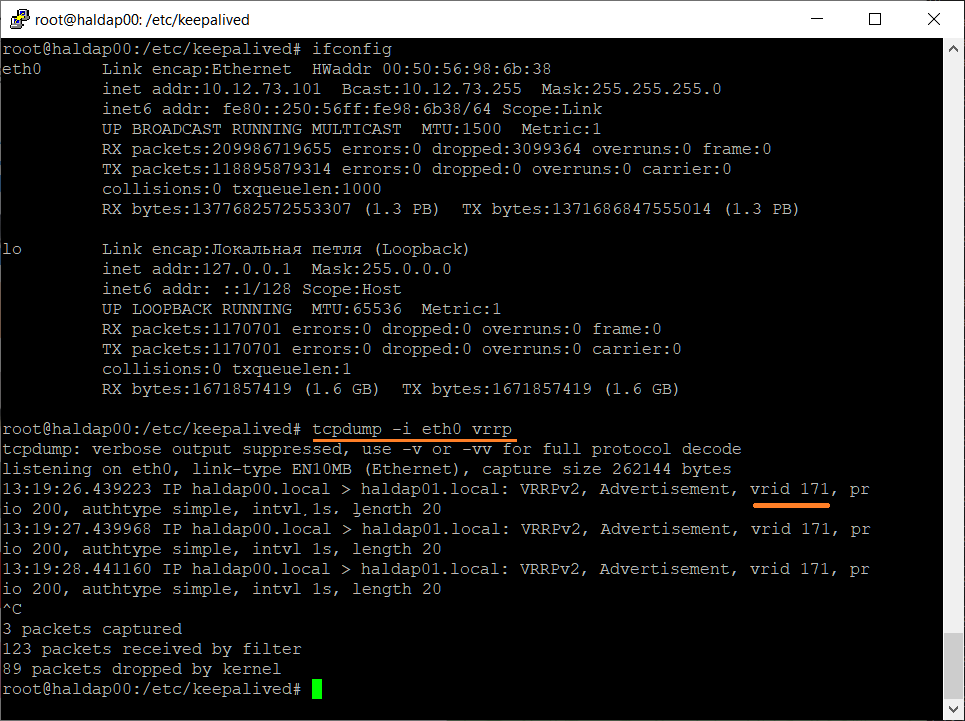Click the inet addr '10.12.73.101'
Image resolution: width=965 pixels, height=721 pixels.
262,89
